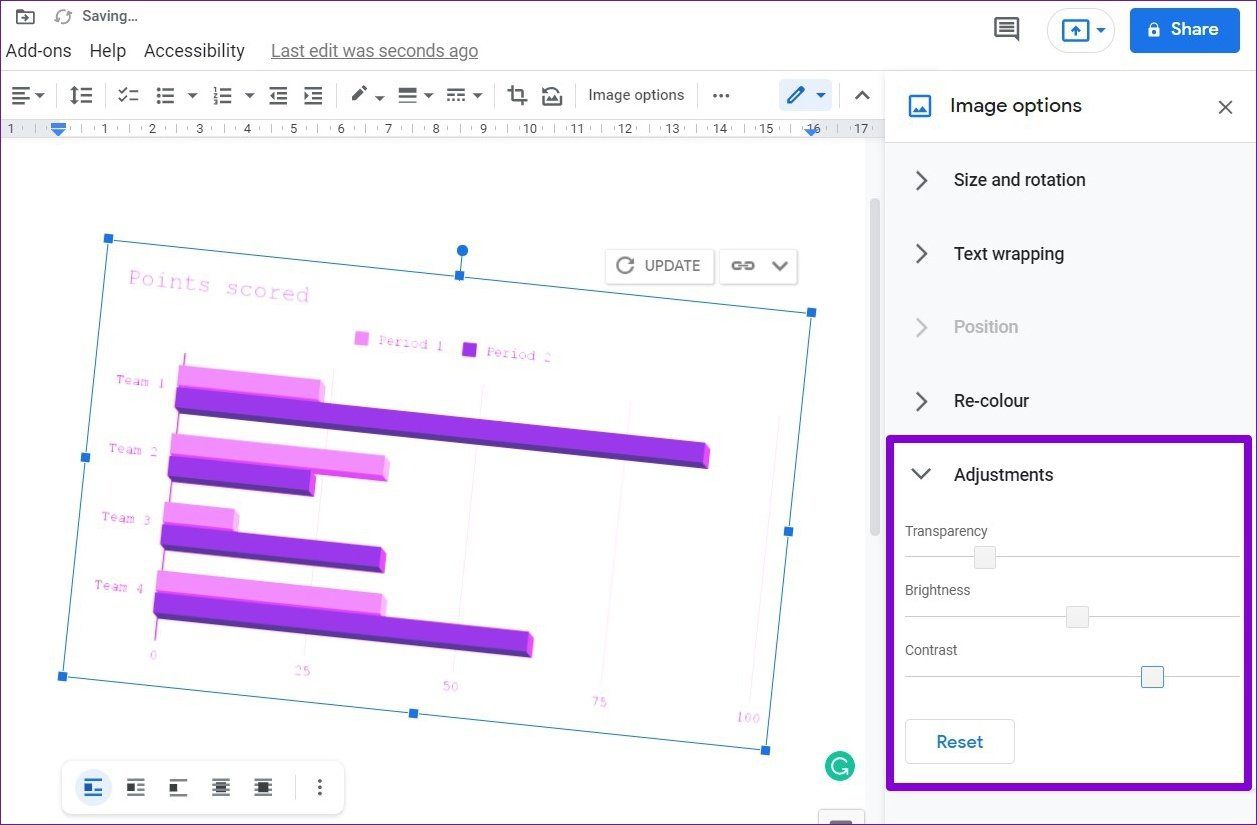Viewport: 1257px width, 825px height.
Task: Decrease indent with toolbar icon
Action: [278, 95]
